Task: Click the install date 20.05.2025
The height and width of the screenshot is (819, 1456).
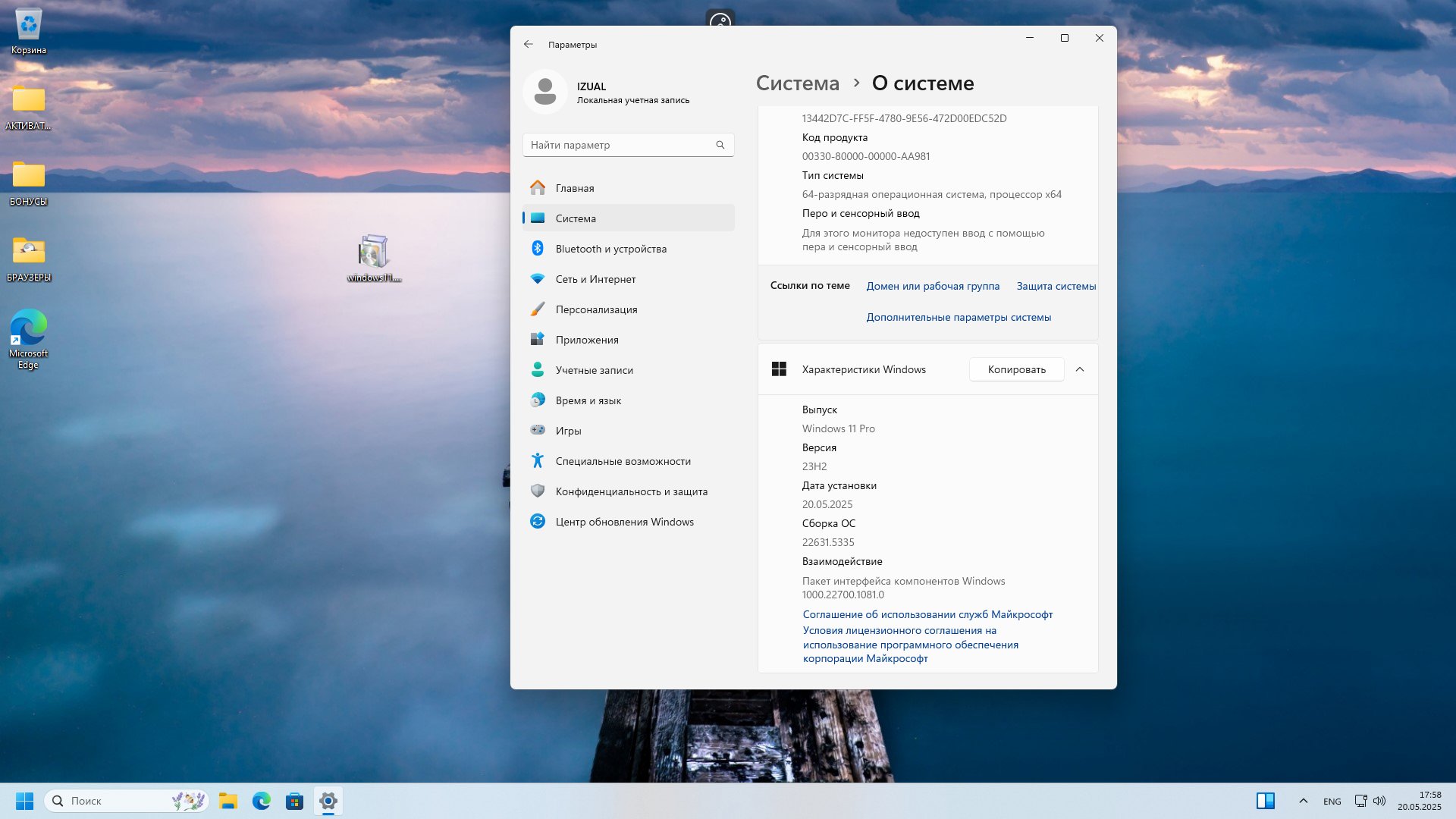Action: click(827, 504)
